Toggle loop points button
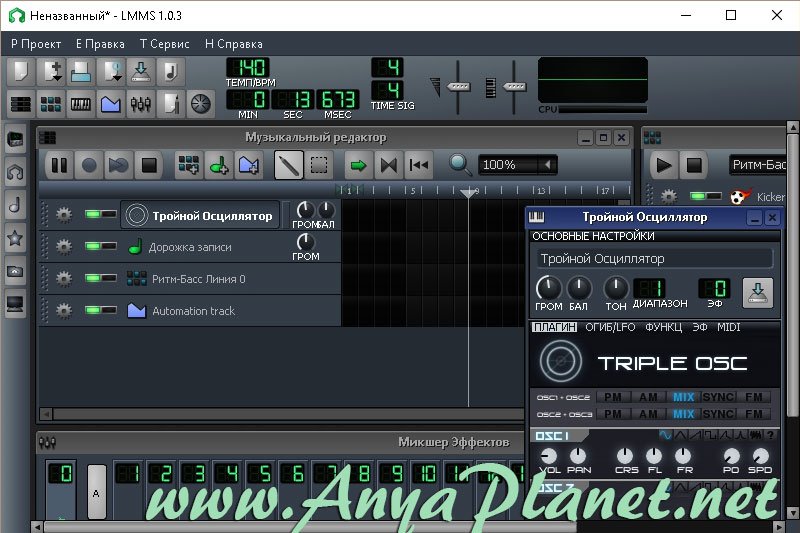The image size is (800, 533). click(389, 165)
